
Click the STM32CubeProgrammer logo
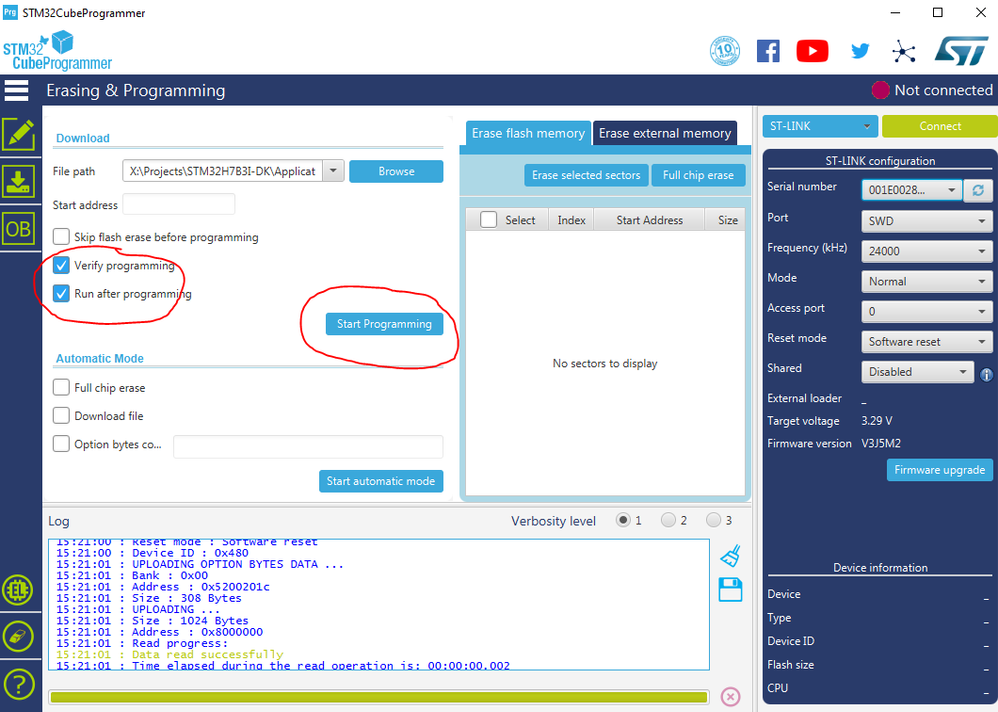click(57, 51)
